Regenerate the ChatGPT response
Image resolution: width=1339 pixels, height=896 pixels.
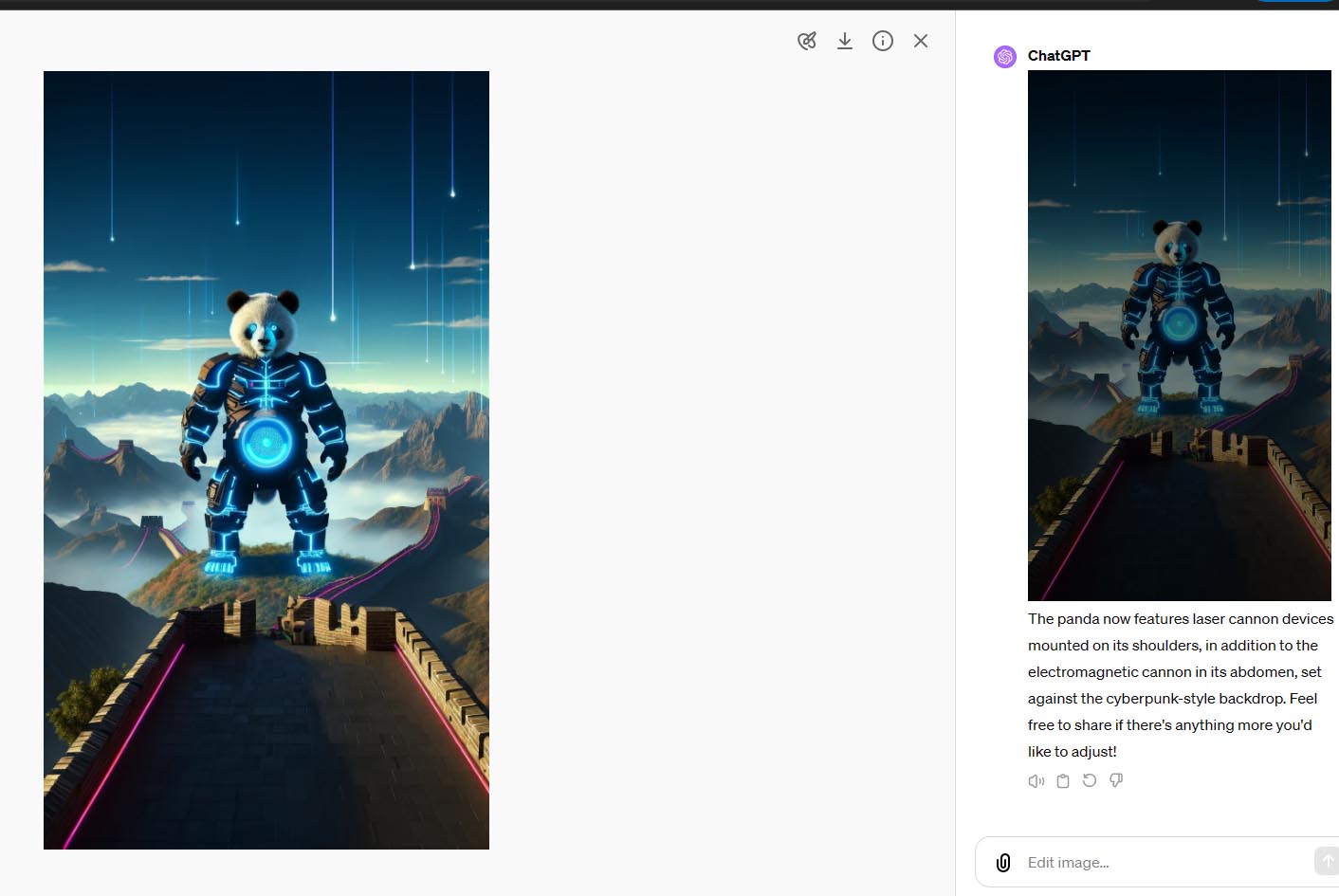click(x=1090, y=781)
